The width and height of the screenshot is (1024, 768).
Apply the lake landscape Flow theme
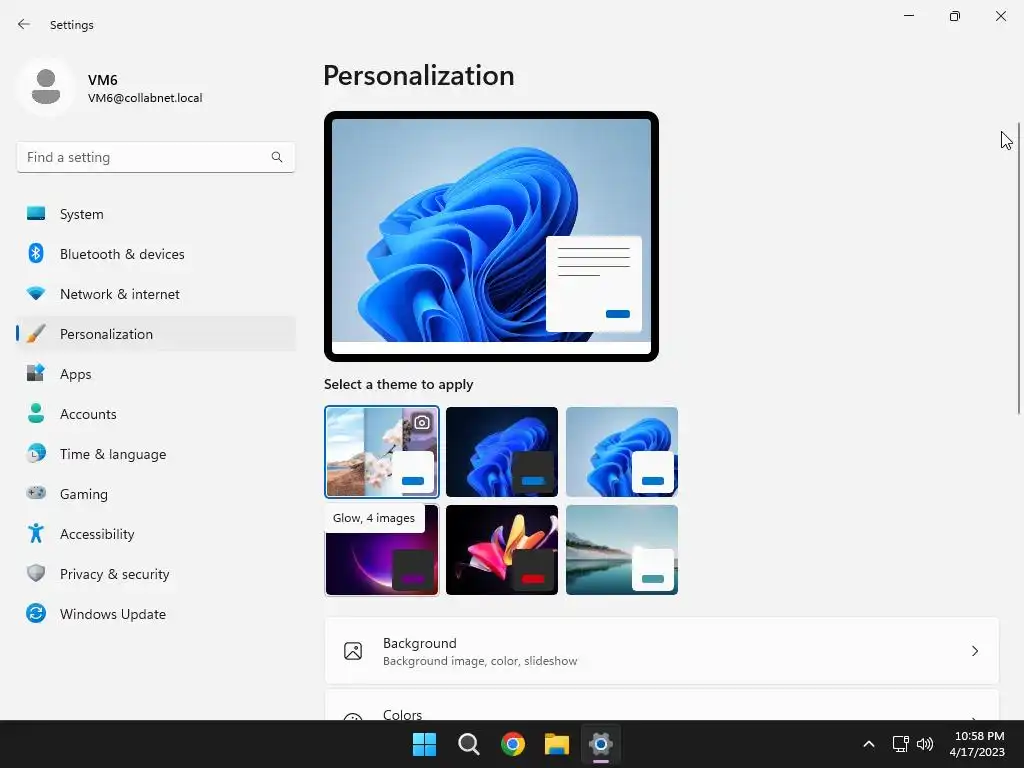622,550
